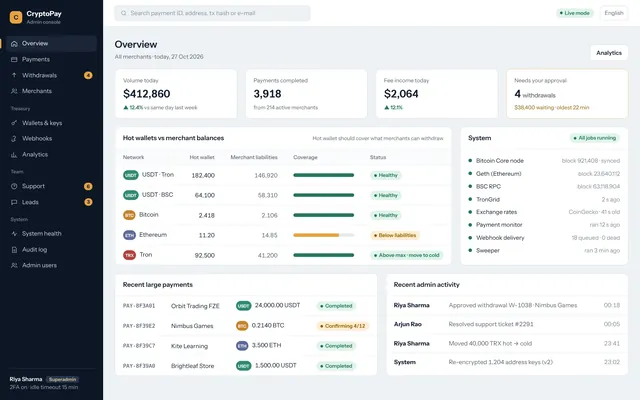Click the USDT coin icon for USDT·BSC
Viewport: 640px width, 400px height.
[x=131, y=195]
